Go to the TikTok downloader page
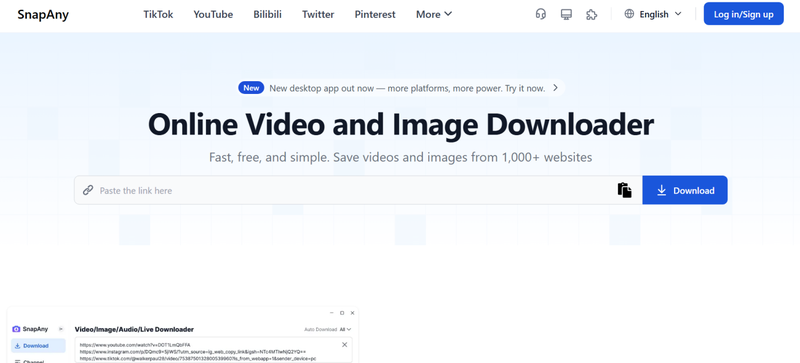The image size is (800, 363). tap(158, 14)
